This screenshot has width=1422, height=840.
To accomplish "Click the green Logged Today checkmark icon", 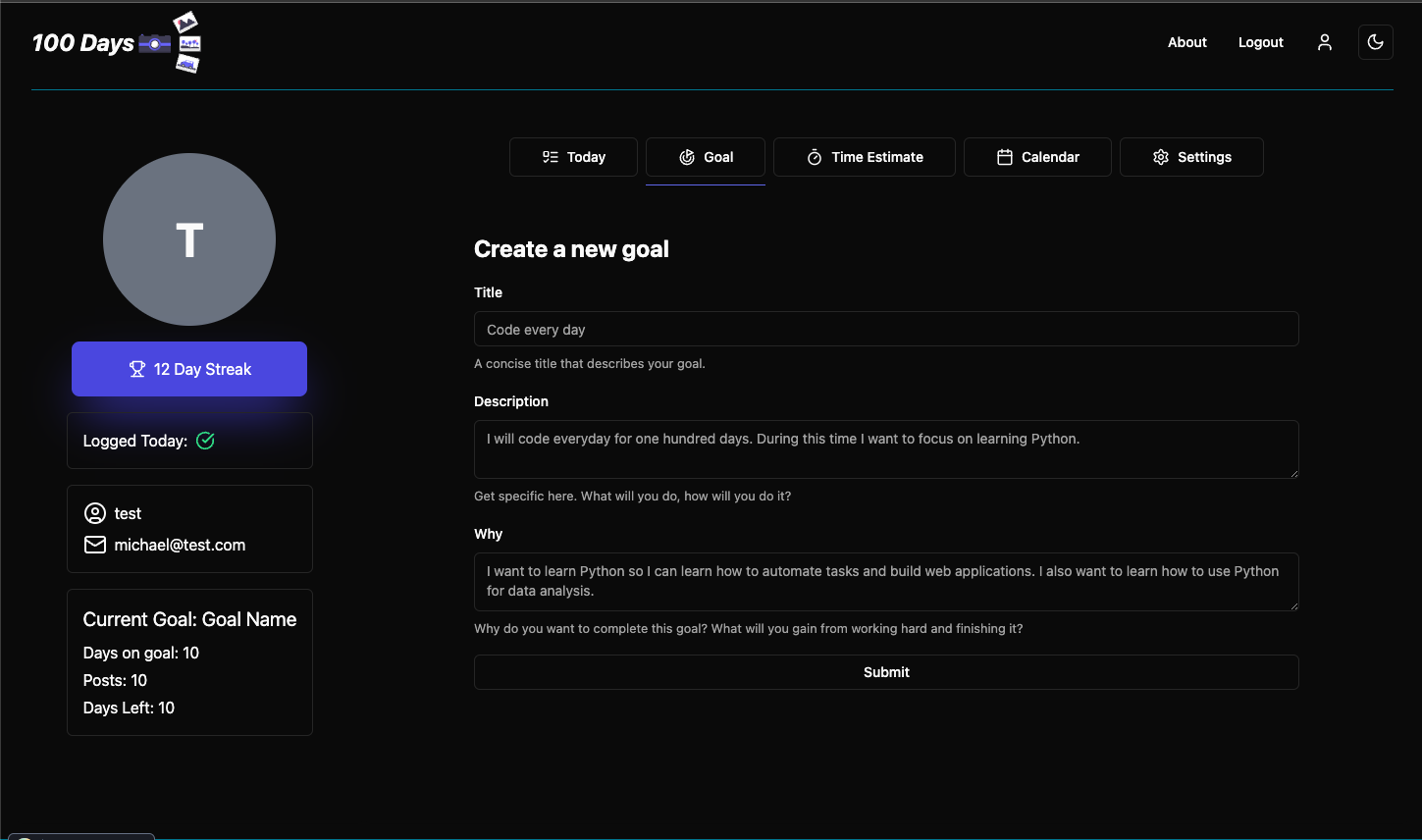I will point(205,441).
